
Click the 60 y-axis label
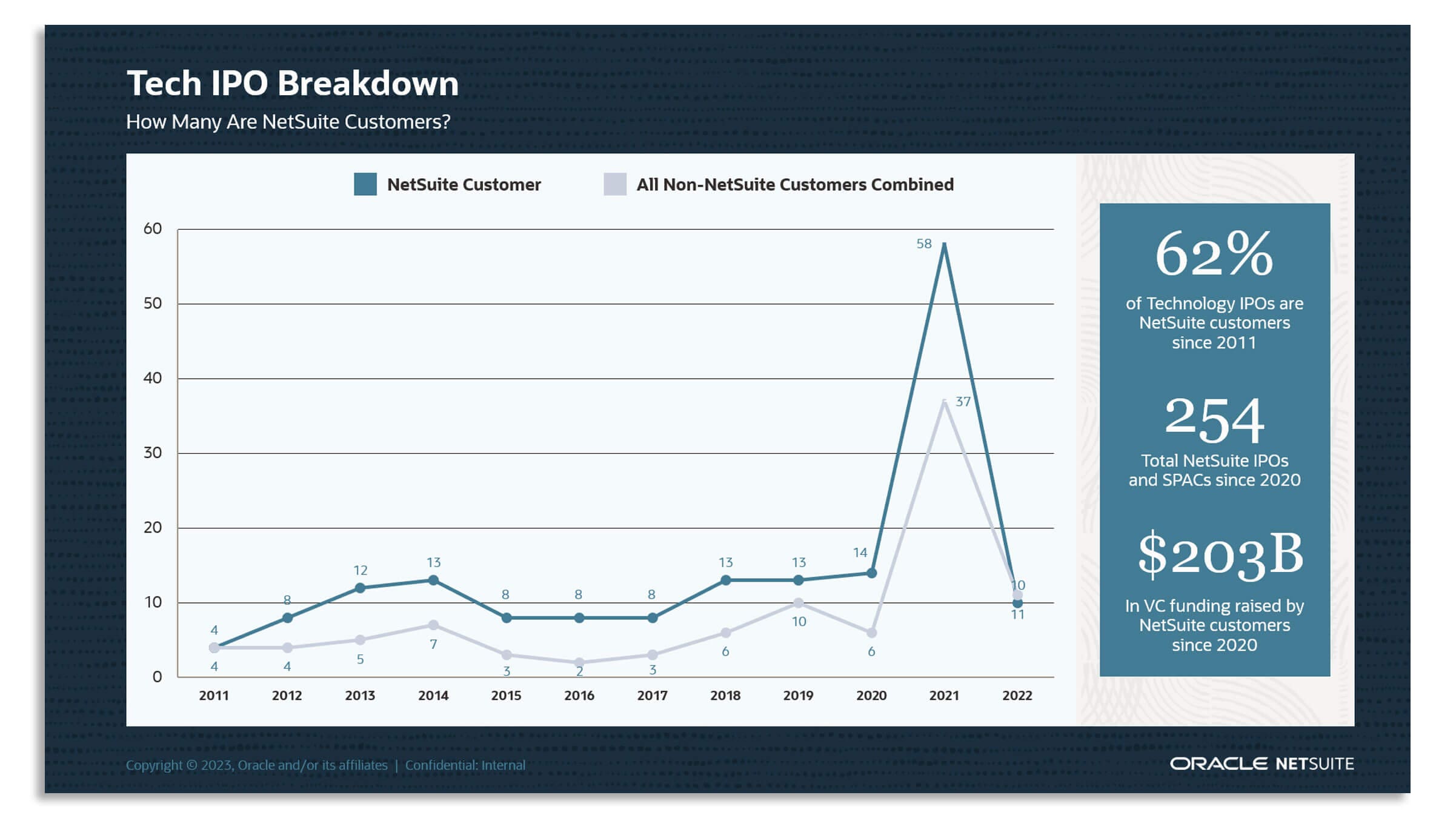pyautogui.click(x=153, y=228)
